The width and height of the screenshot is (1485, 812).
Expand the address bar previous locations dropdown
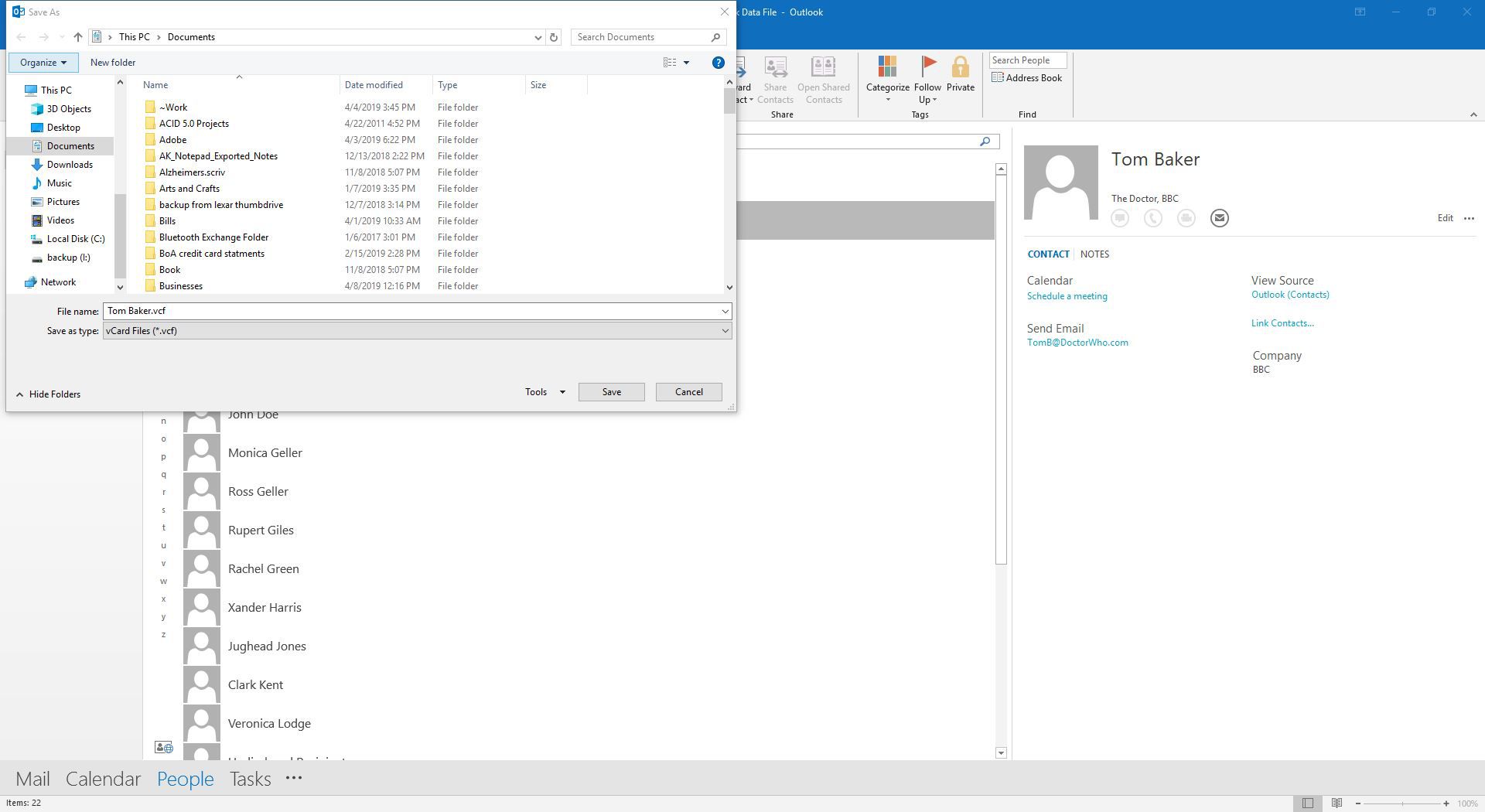click(538, 37)
